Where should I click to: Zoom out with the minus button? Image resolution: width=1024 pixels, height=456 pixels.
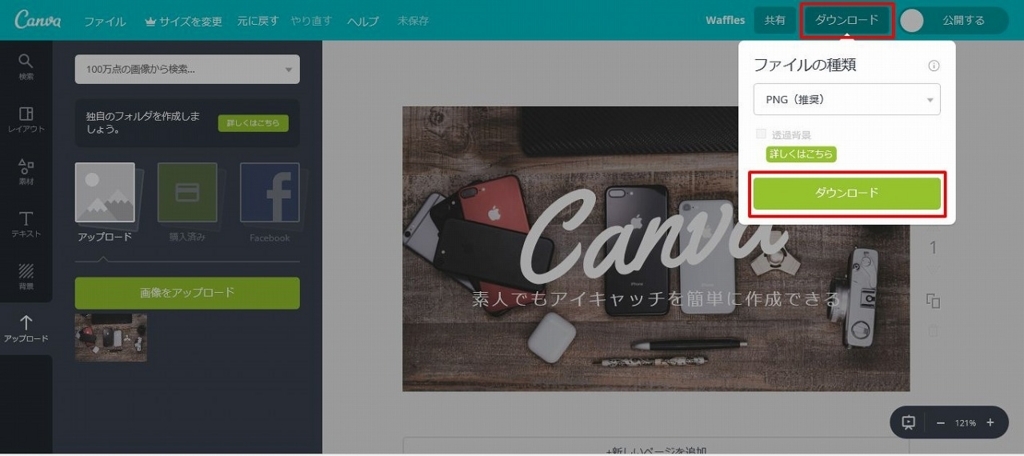(x=940, y=423)
